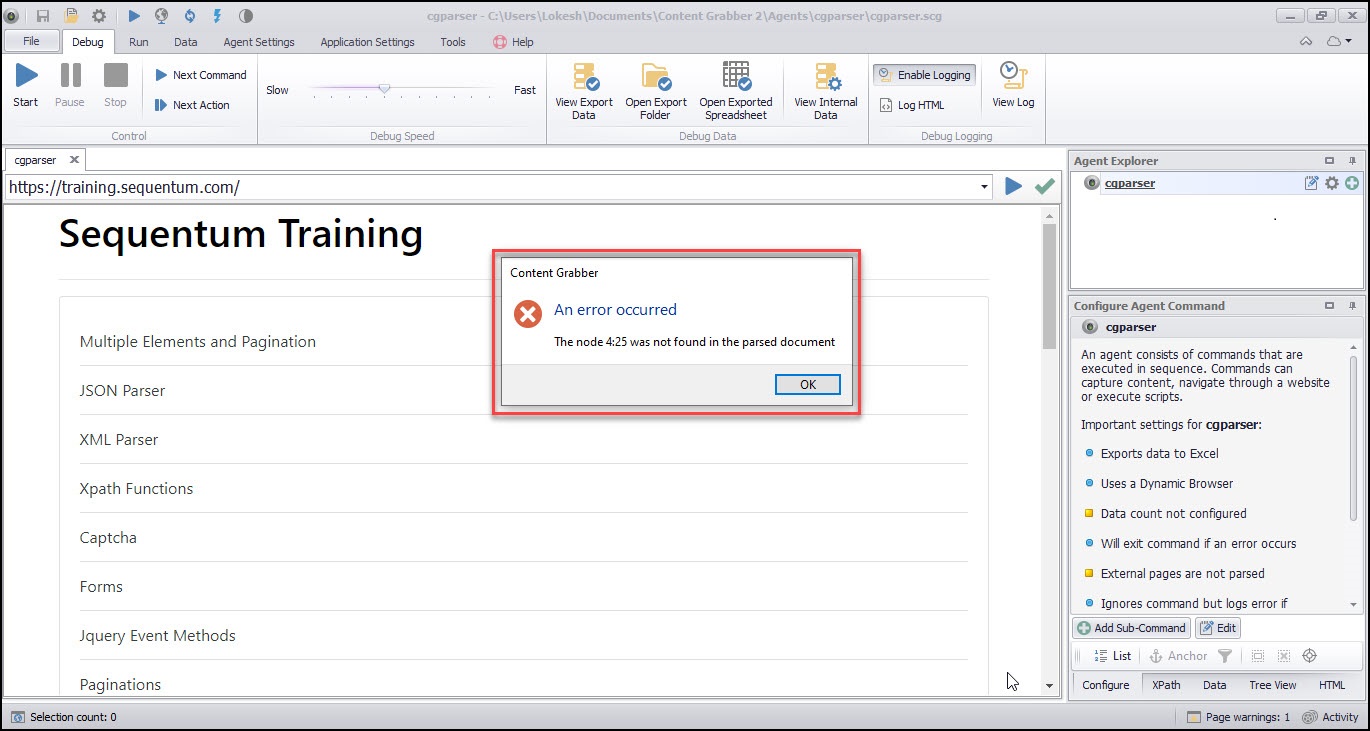Image resolution: width=1370 pixels, height=731 pixels.
Task: Click the target icon in command toolbar
Action: tap(1310, 656)
